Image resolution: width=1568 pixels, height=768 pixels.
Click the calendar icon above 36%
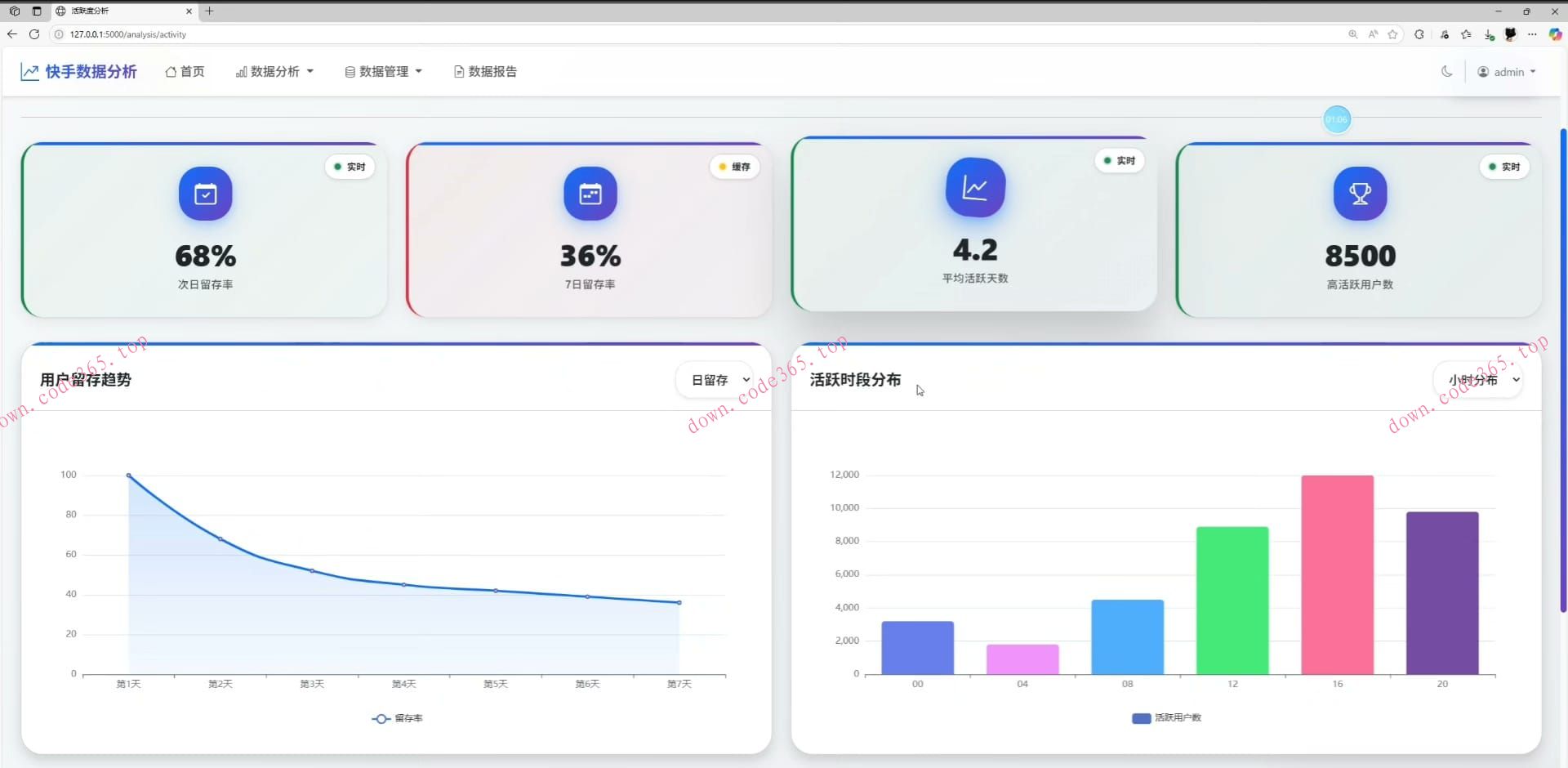coord(590,194)
